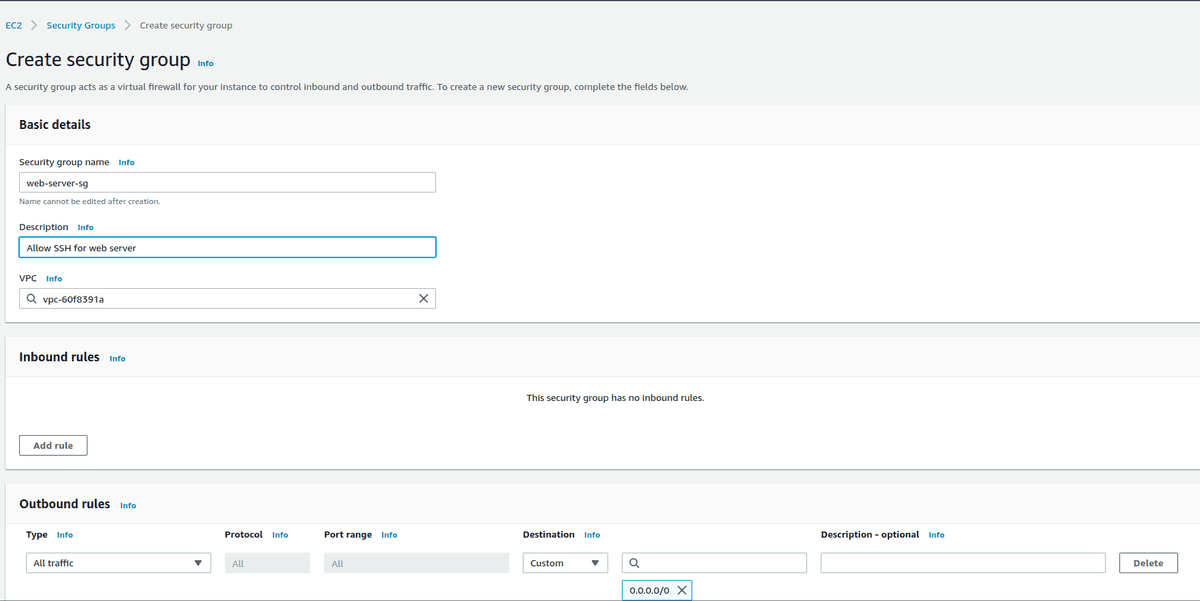This screenshot has width=1200, height=601.
Task: Click Info beside Security group name
Action: tap(126, 162)
